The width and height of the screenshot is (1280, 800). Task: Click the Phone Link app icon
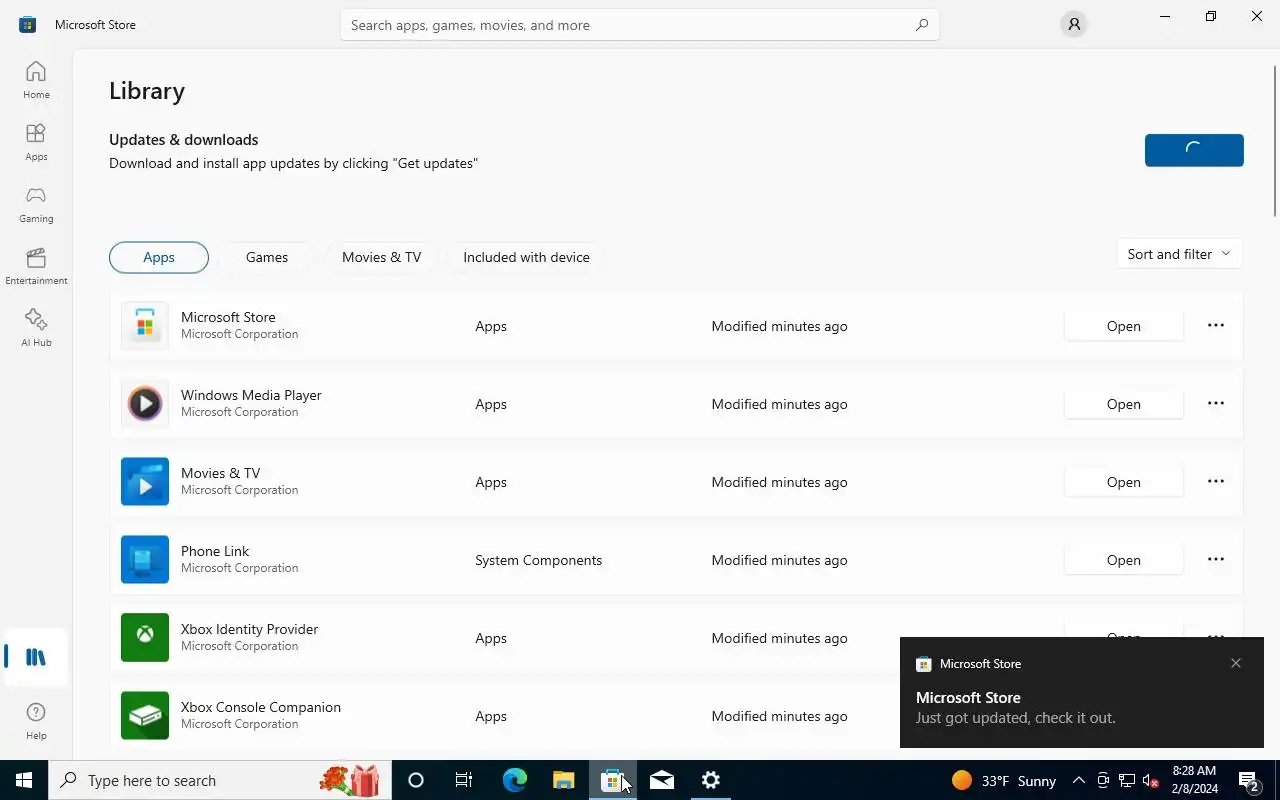145,560
